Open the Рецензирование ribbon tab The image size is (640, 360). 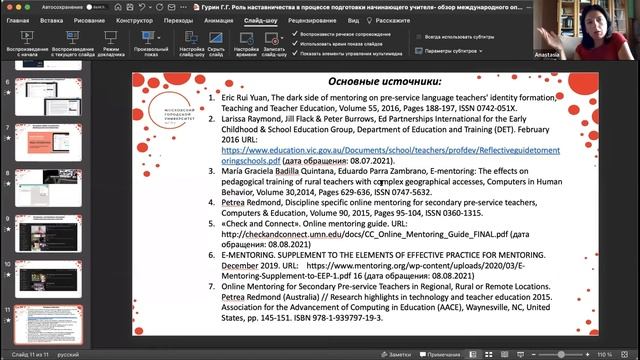(312, 20)
